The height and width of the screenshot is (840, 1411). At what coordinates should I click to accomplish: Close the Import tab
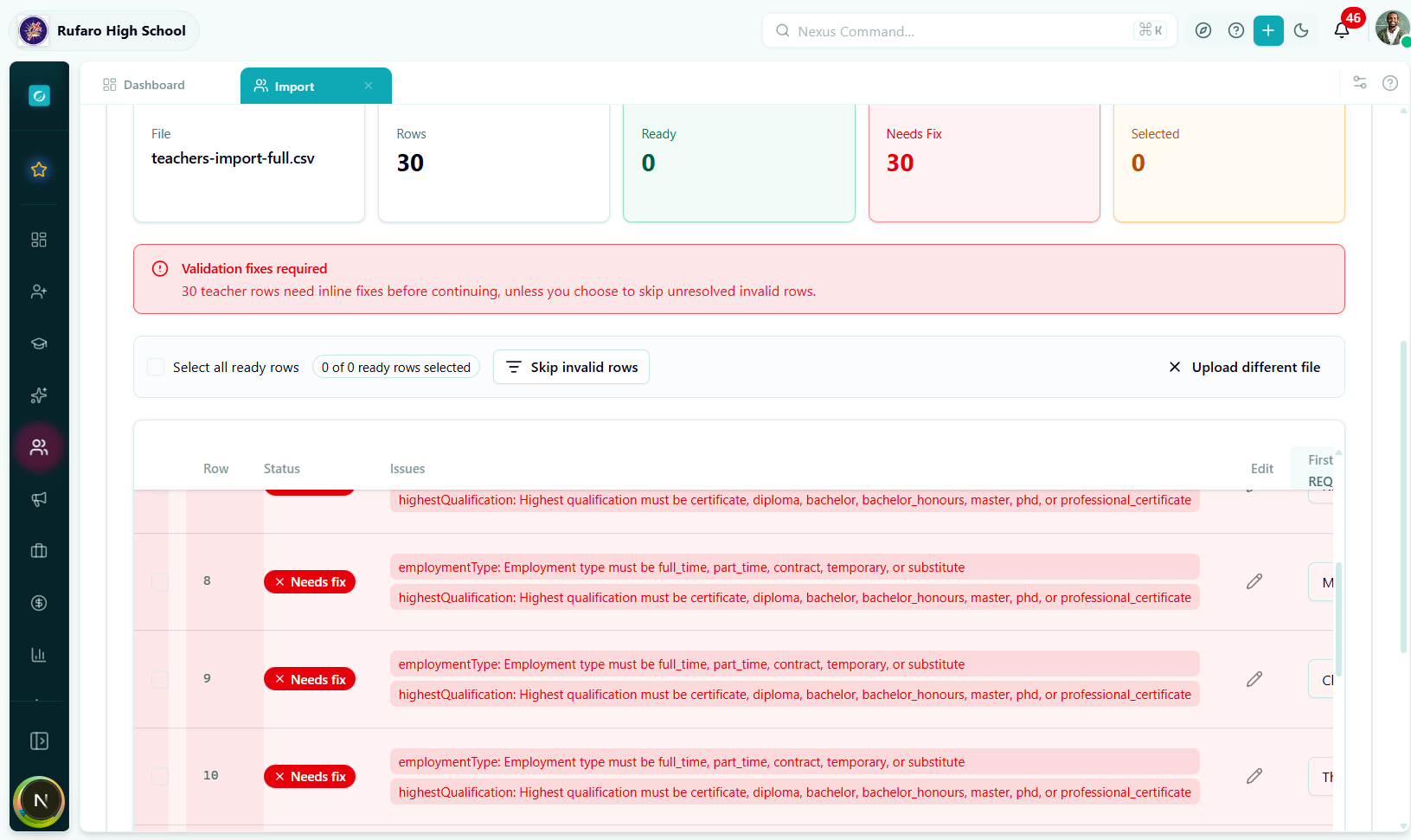coord(369,86)
